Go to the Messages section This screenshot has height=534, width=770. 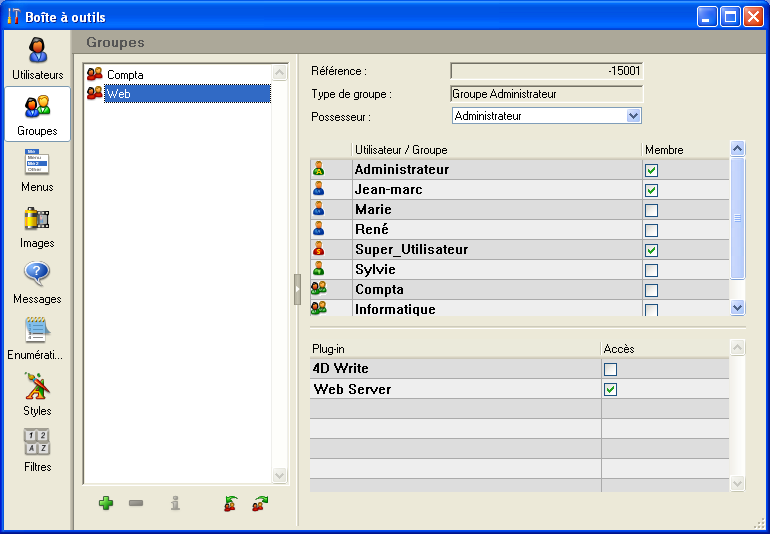point(37,282)
